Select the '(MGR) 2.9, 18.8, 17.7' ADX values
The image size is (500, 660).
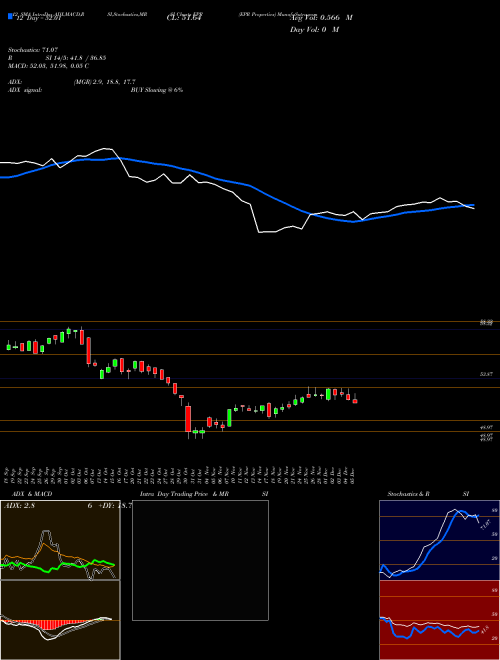tap(104, 82)
